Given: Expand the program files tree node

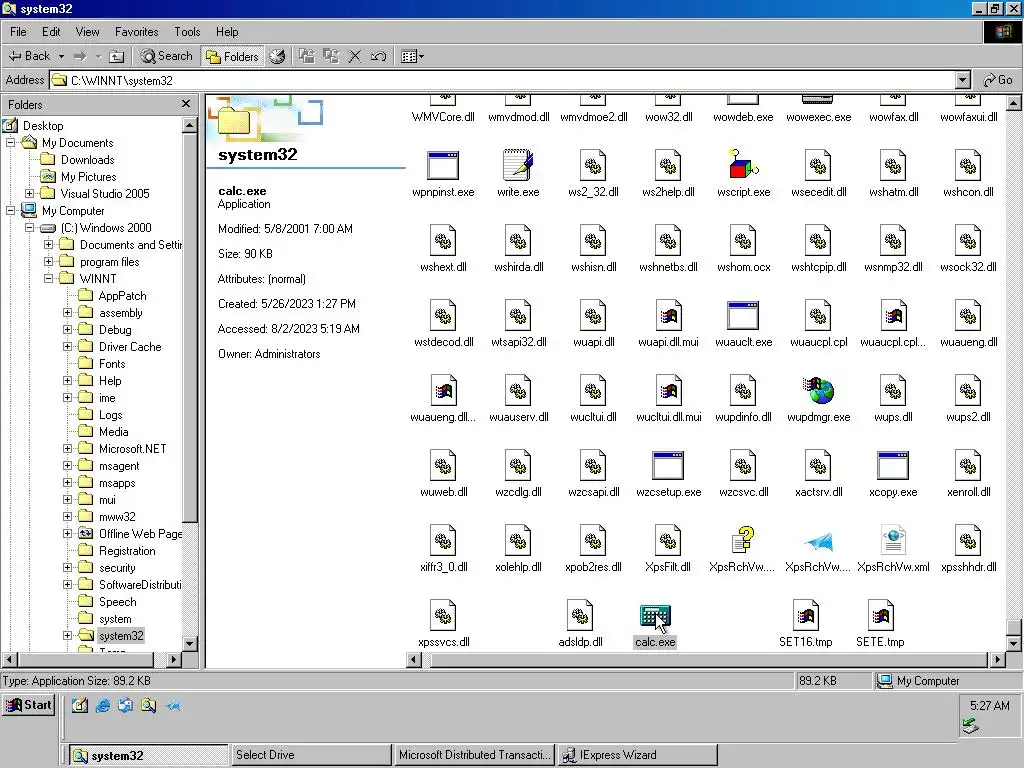Looking at the screenshot, I should click(x=48, y=261).
